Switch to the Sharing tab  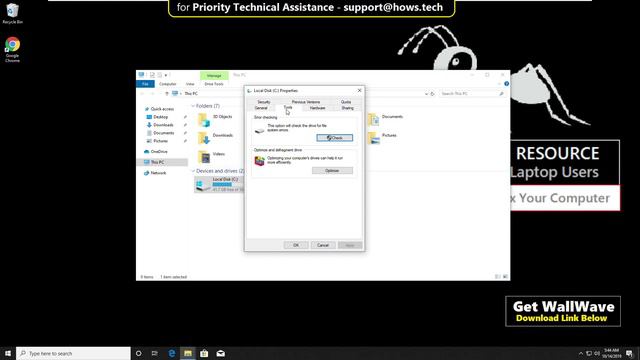347,108
